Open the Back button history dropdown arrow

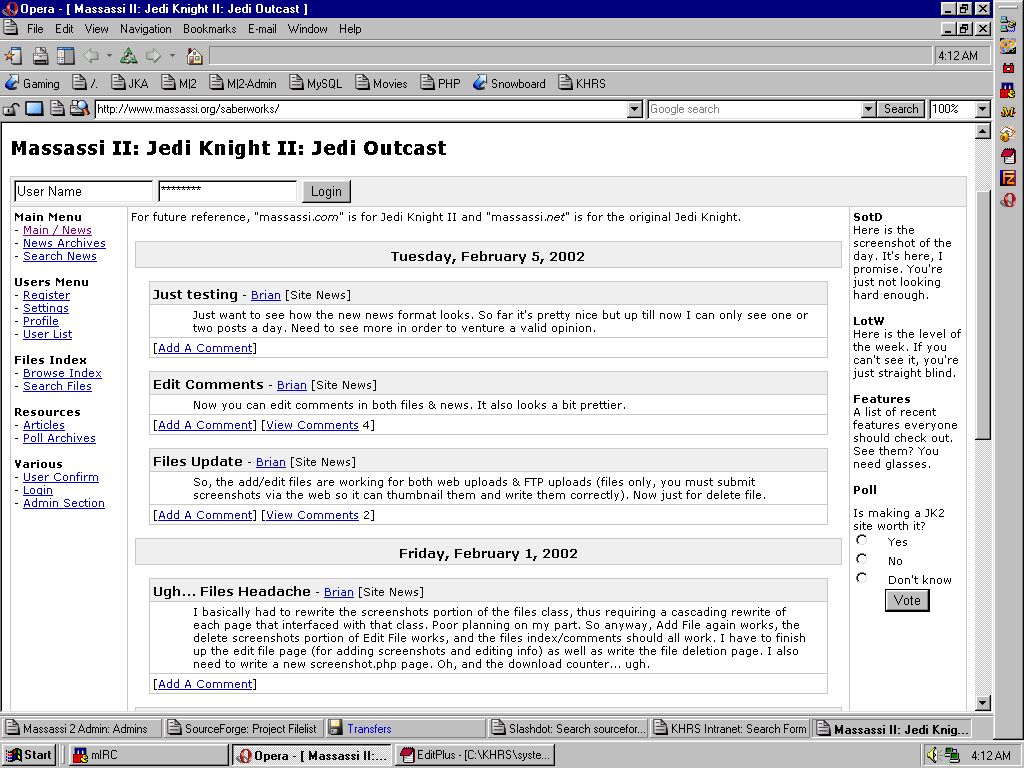109,56
